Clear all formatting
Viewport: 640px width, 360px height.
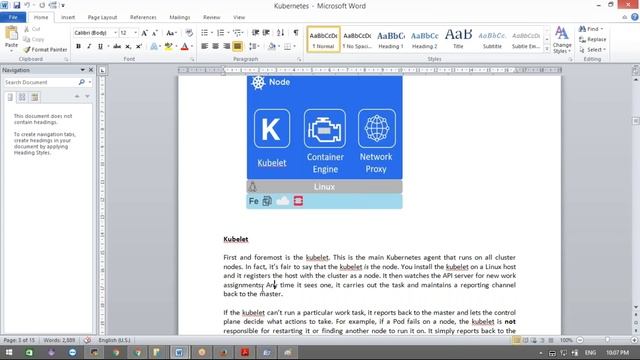tap(189, 33)
